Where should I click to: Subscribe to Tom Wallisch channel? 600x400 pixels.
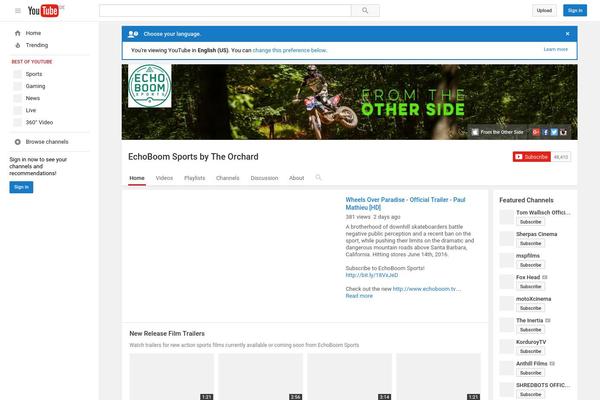coord(530,222)
